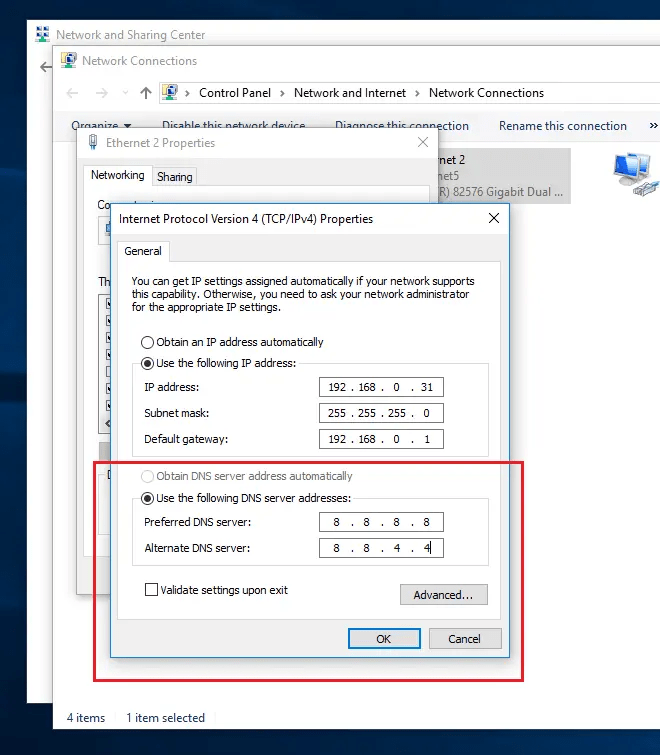Open the Organize dropdown menu
This screenshot has width=660, height=755.
pos(101,126)
